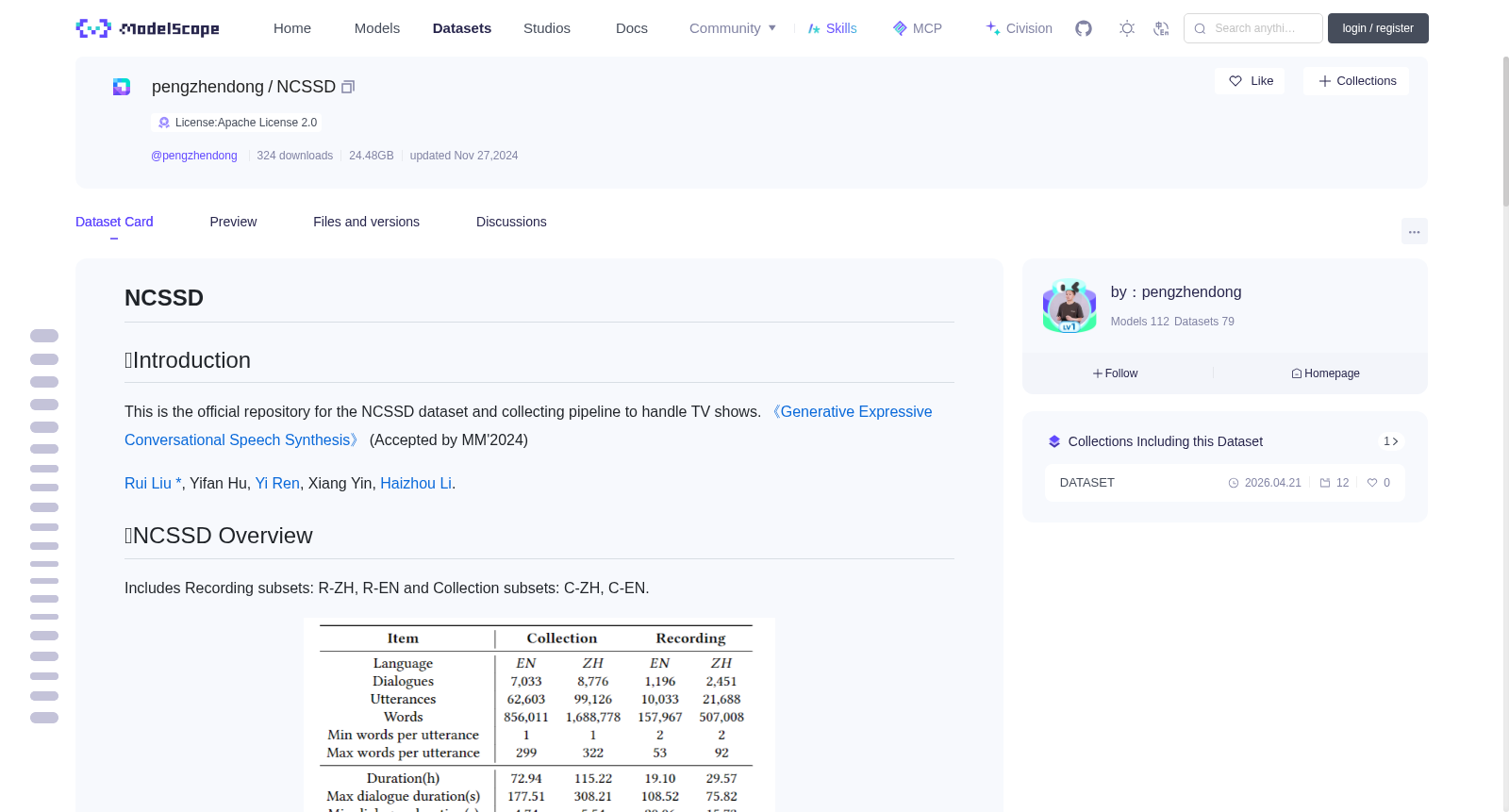Focus the search input field

[x=1253, y=28]
